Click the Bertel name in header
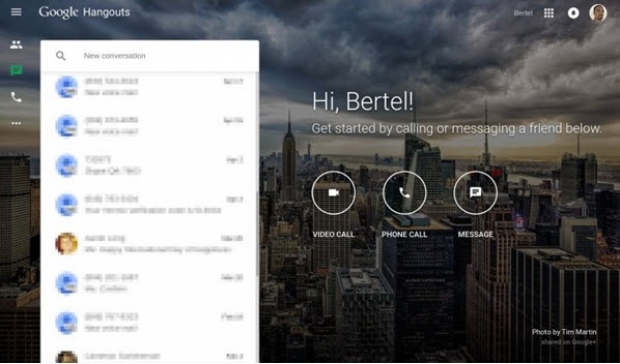This screenshot has height=364, width=620. click(x=523, y=13)
